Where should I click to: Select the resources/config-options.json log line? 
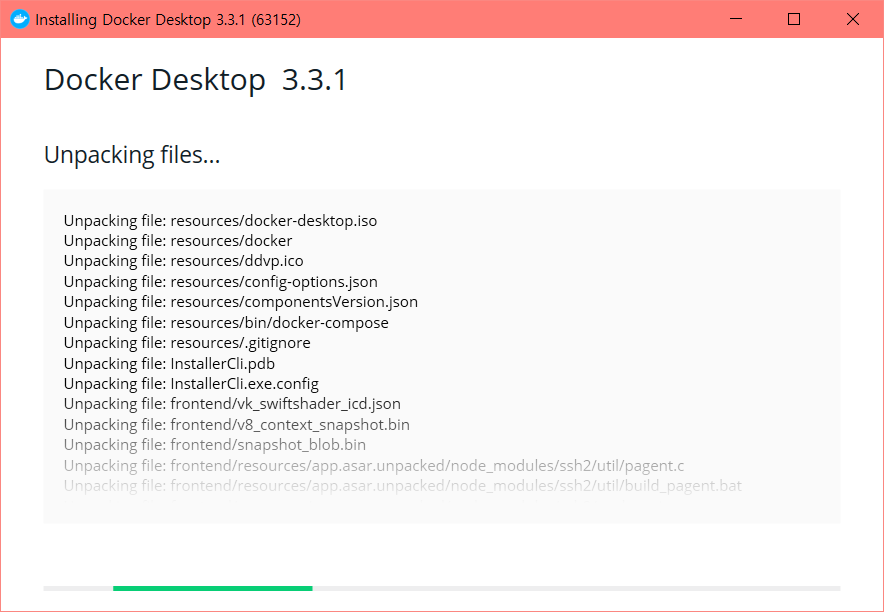pos(220,281)
